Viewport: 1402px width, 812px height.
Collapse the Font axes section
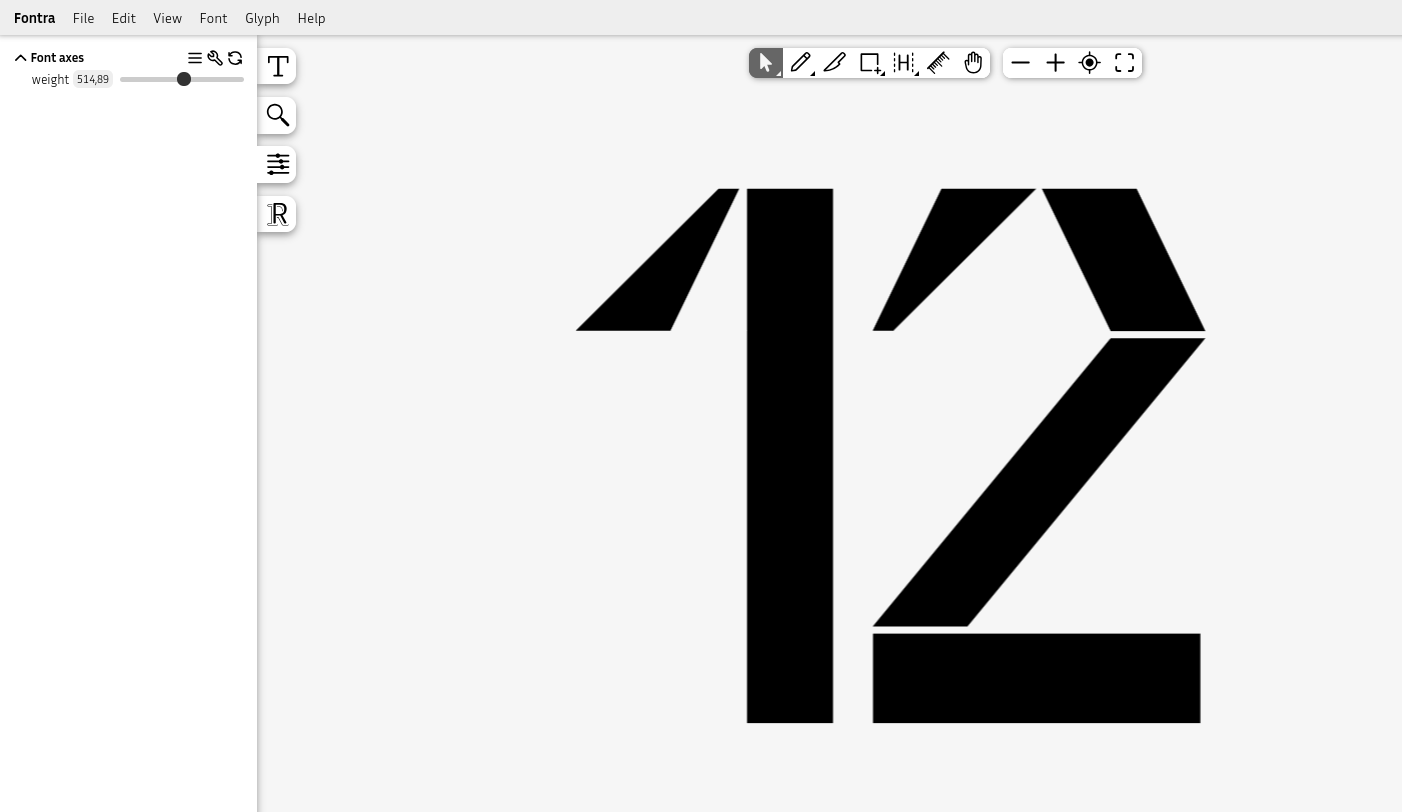tap(21, 58)
